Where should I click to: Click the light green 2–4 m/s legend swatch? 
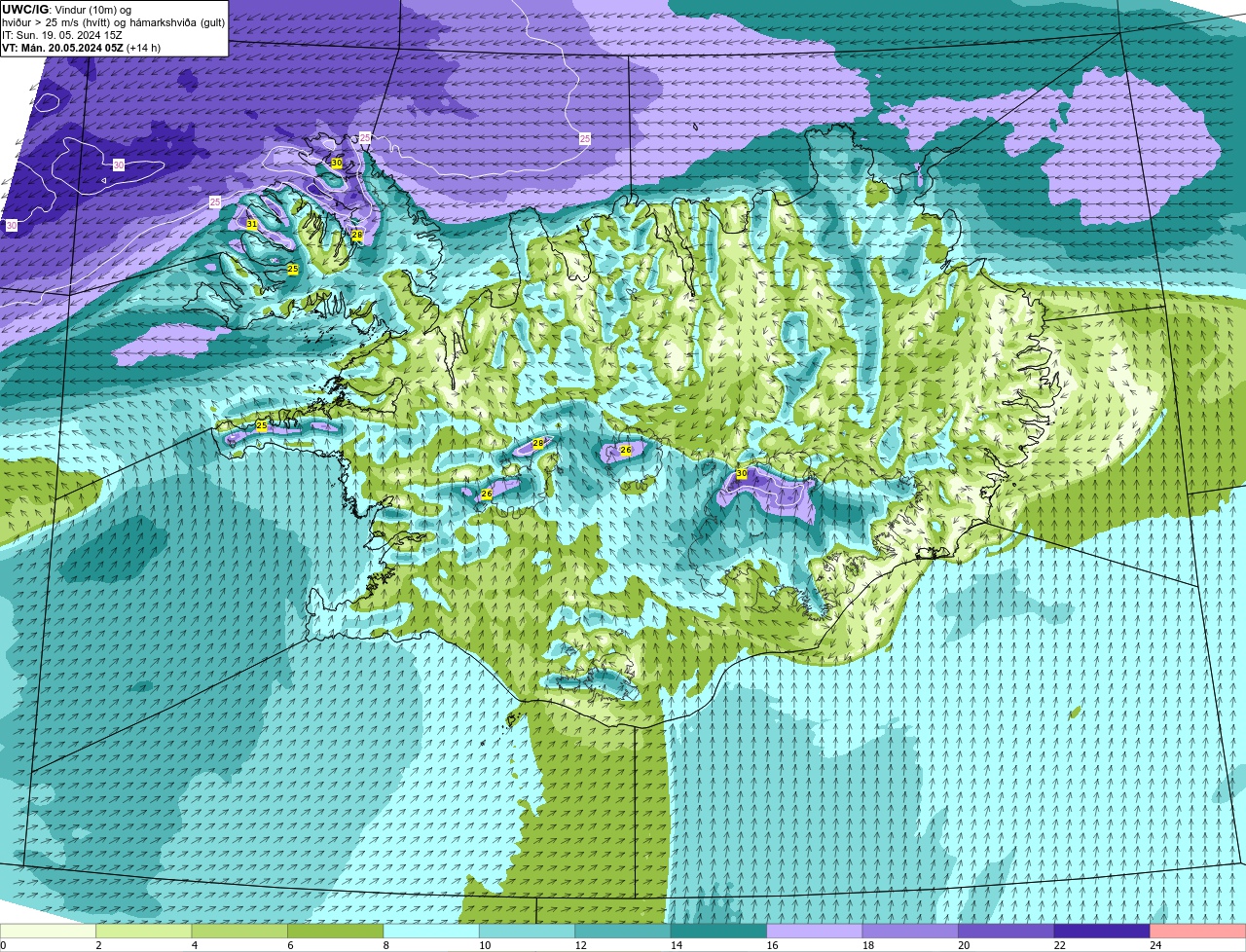click(x=144, y=931)
